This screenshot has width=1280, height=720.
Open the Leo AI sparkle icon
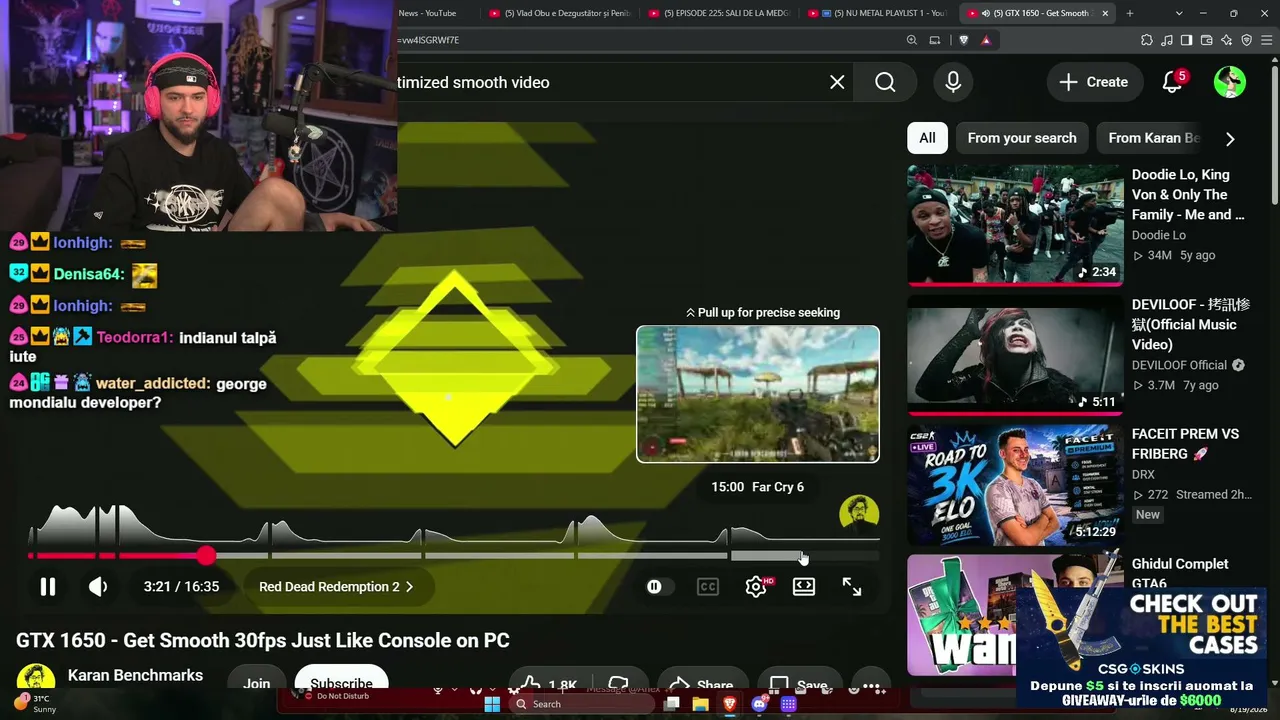(1227, 40)
